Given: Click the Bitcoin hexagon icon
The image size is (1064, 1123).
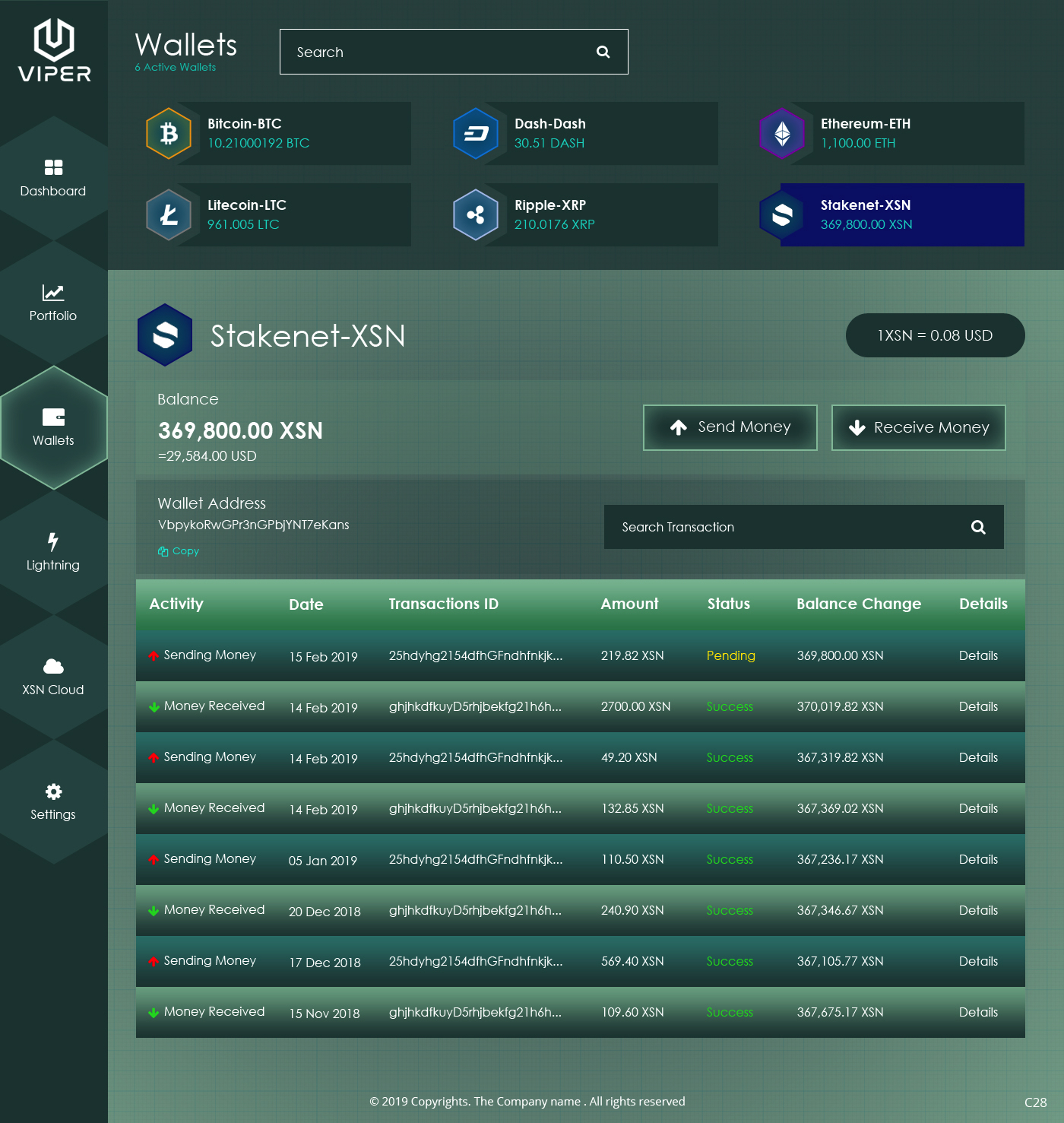Looking at the screenshot, I should pos(169,134).
